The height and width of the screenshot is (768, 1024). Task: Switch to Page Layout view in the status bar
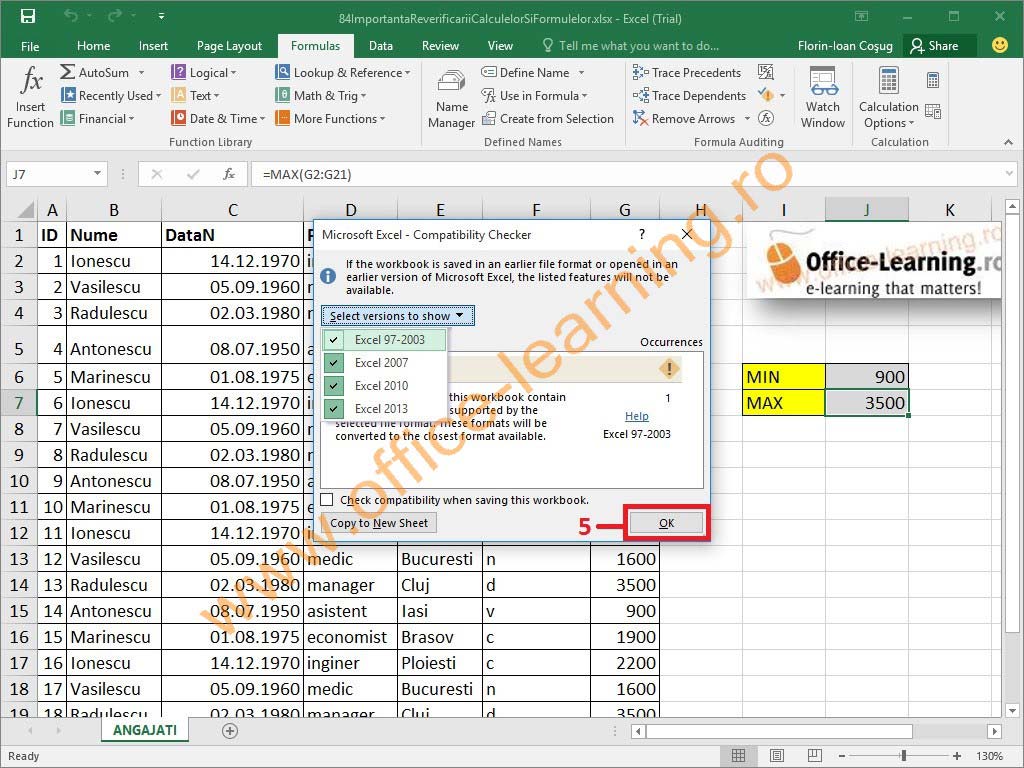coord(776,756)
